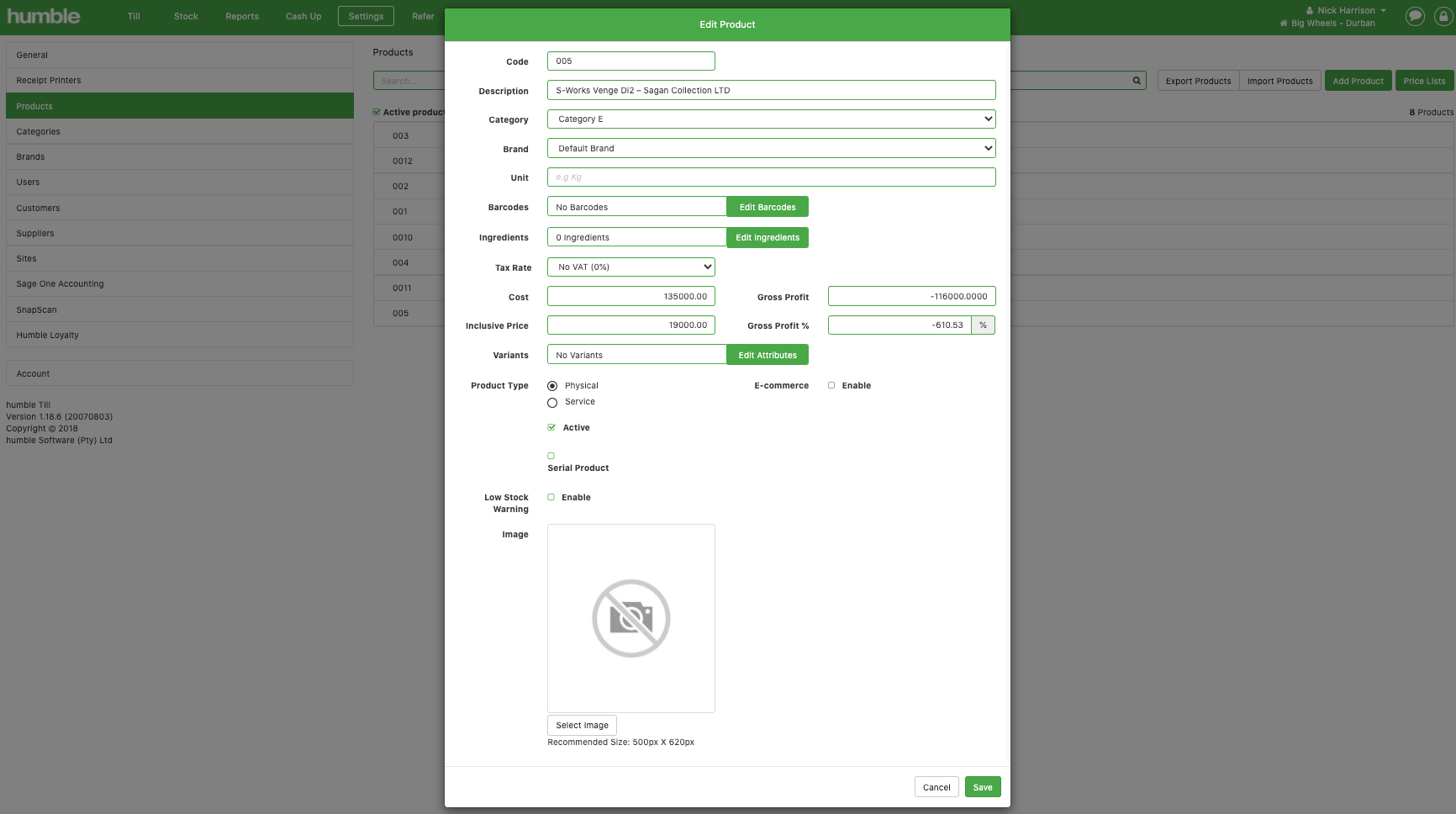This screenshot has width=1456, height=814.
Task: Open the Stock menu
Action: [x=186, y=16]
